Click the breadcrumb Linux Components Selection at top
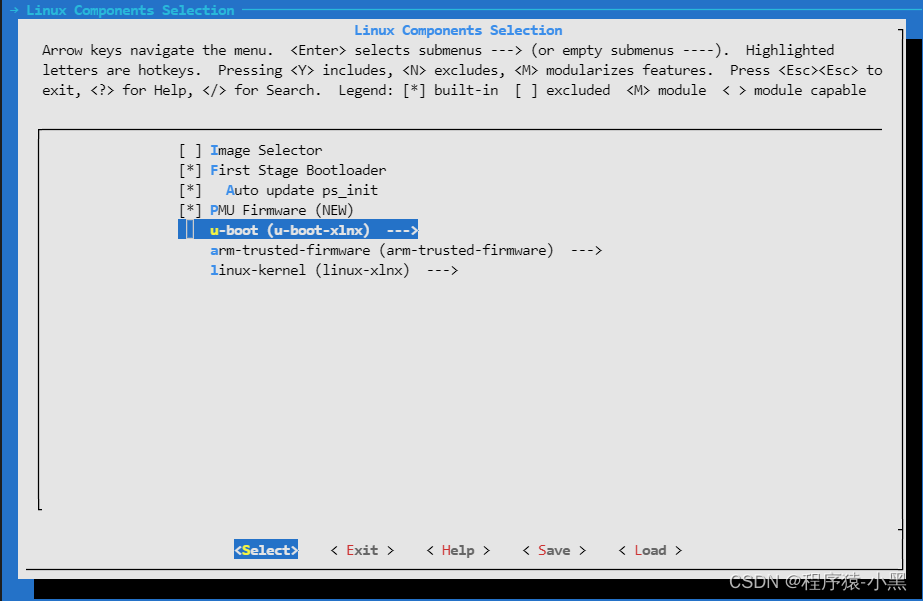The height and width of the screenshot is (601, 923). click(130, 10)
